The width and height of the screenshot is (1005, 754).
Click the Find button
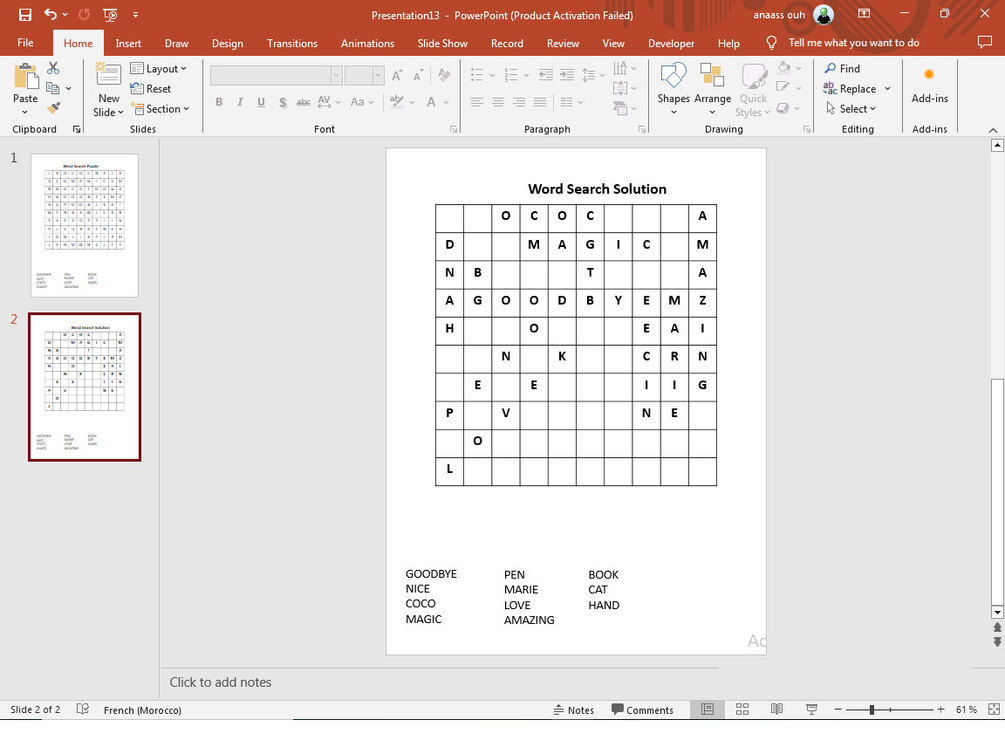coord(842,69)
